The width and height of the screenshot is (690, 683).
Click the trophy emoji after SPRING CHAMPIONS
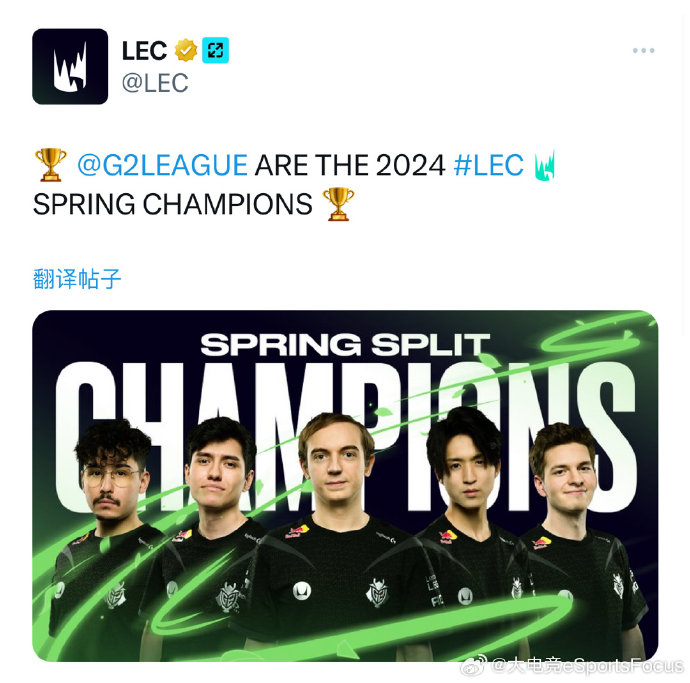[x=338, y=204]
